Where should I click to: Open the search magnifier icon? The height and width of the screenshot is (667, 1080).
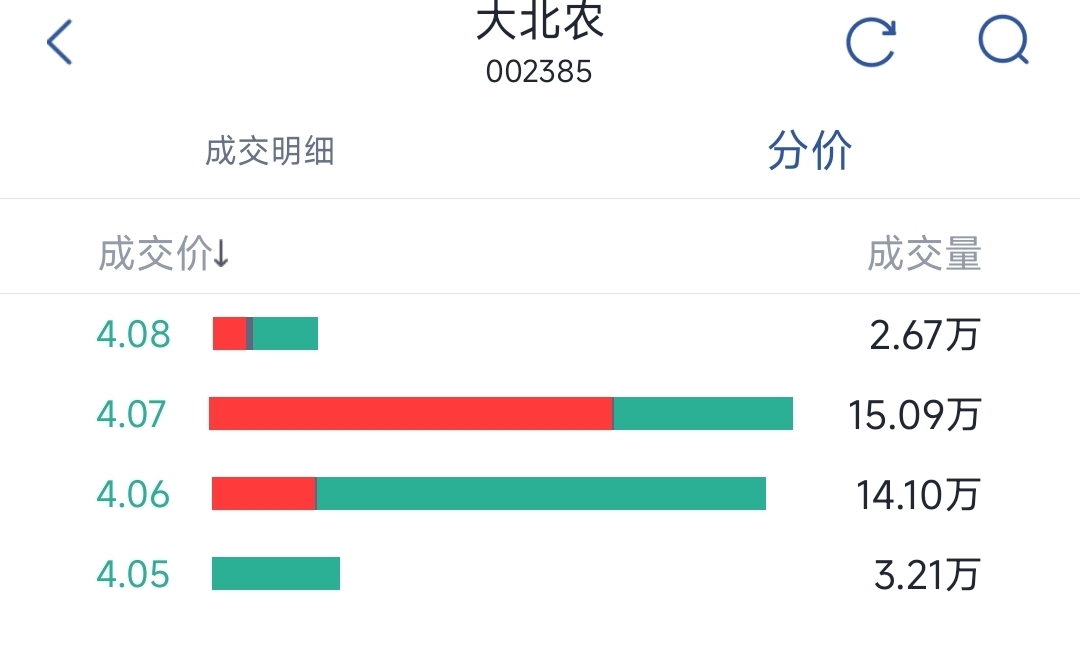pyautogui.click(x=1004, y=40)
